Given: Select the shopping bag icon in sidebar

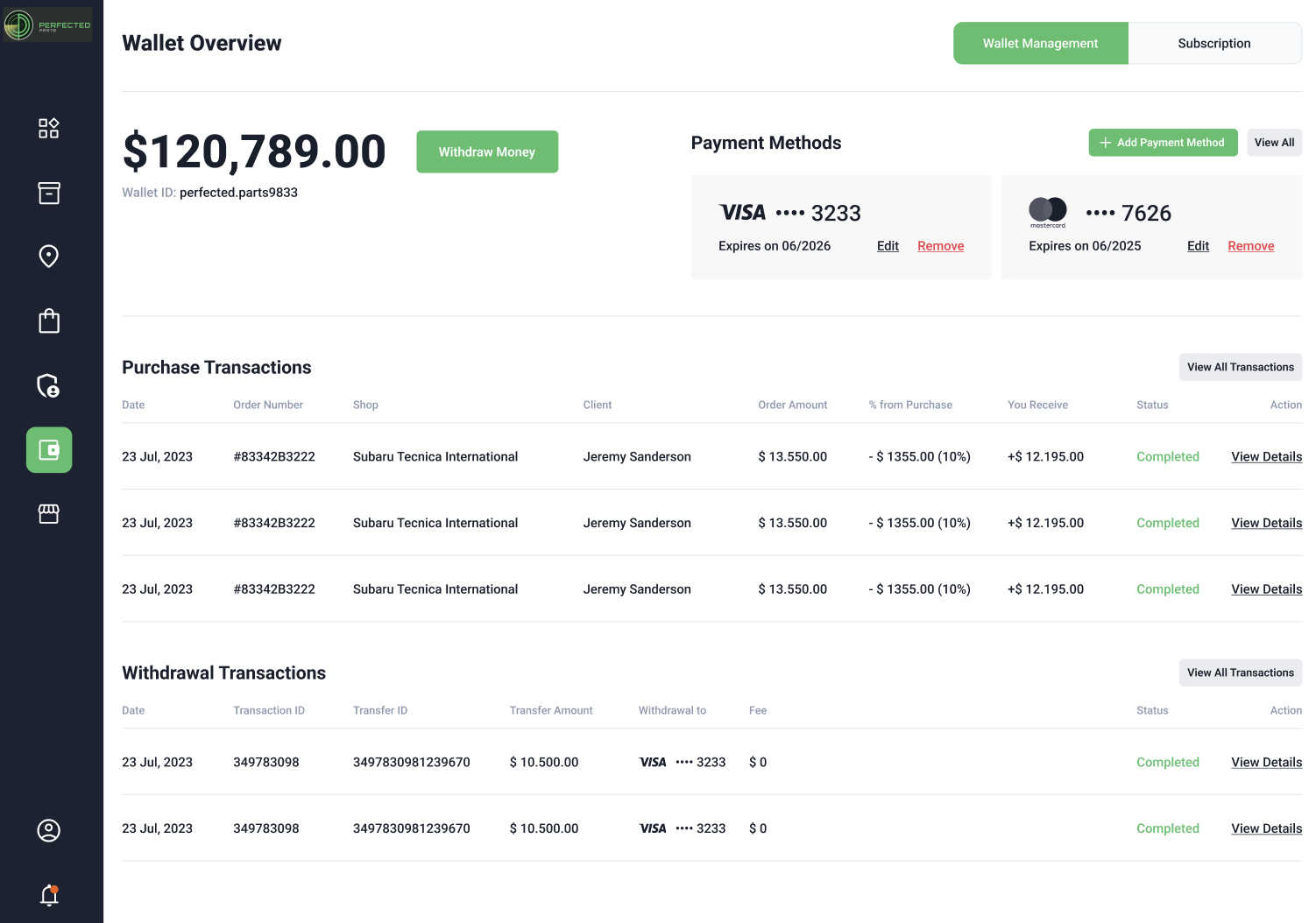Looking at the screenshot, I should pyautogui.click(x=49, y=321).
